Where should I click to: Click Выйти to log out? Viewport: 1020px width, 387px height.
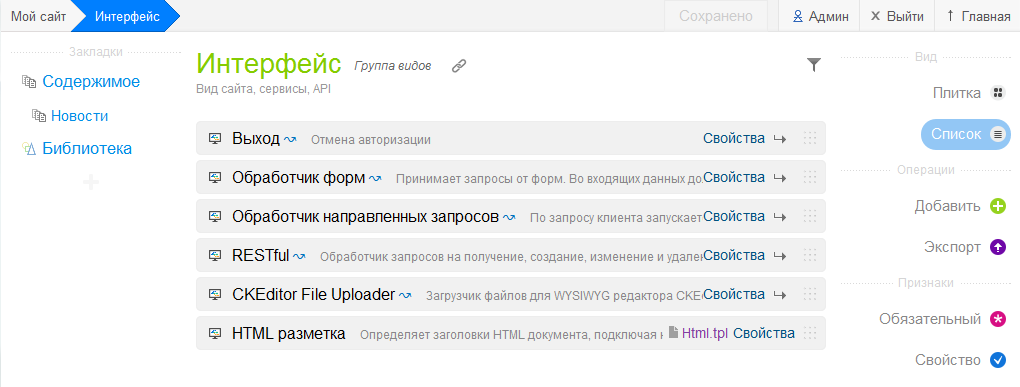pyautogui.click(x=897, y=16)
